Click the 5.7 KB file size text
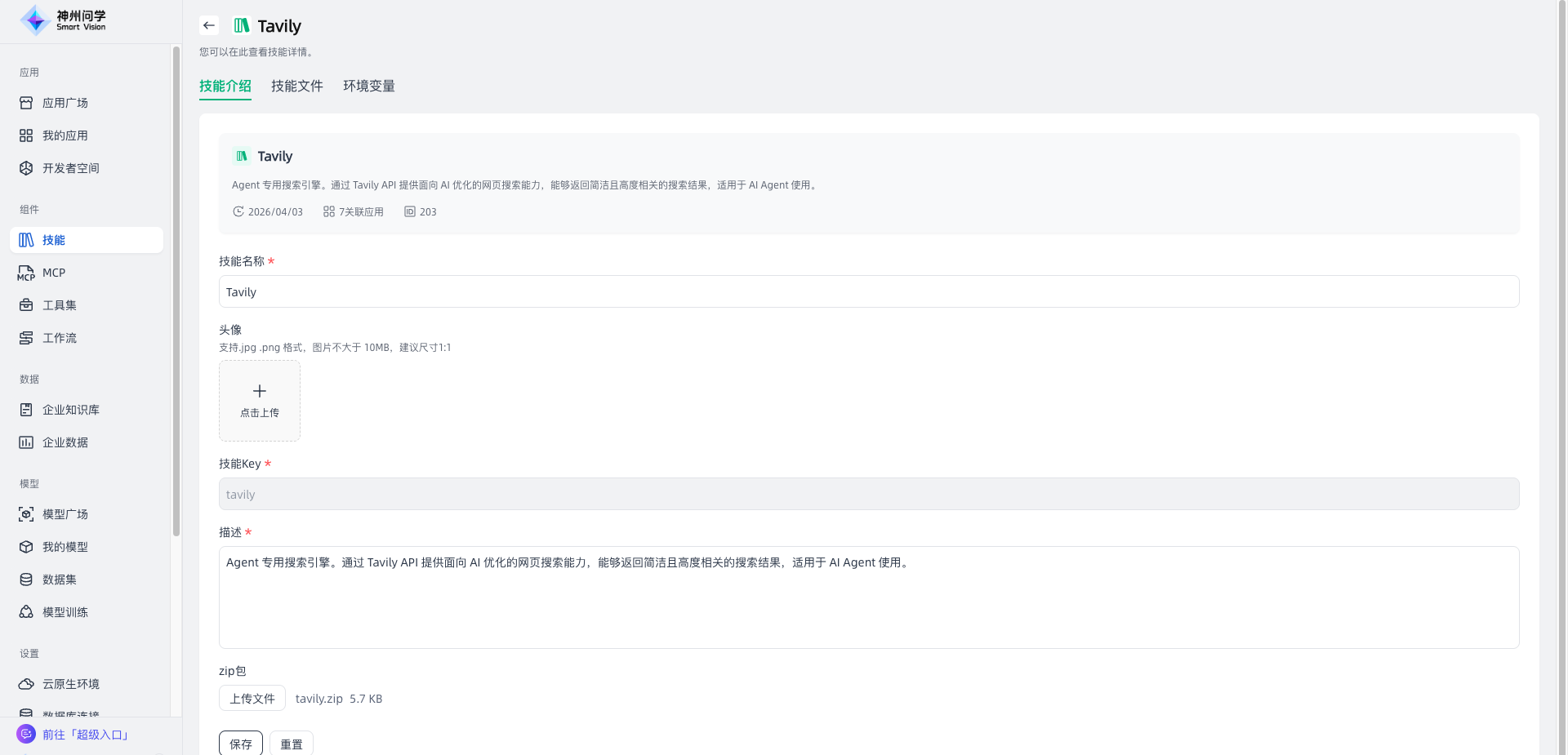 click(x=366, y=699)
